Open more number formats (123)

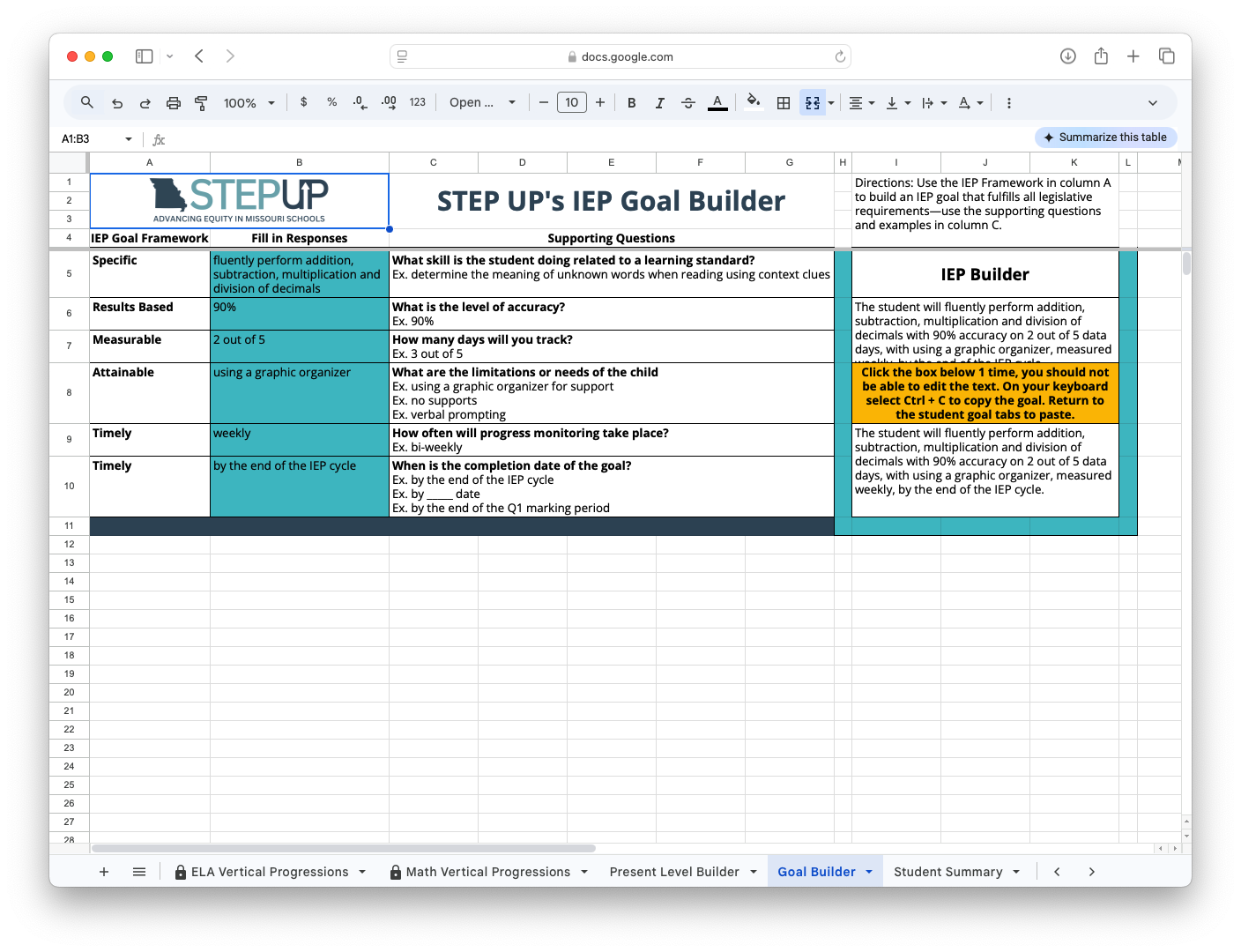pyautogui.click(x=418, y=102)
